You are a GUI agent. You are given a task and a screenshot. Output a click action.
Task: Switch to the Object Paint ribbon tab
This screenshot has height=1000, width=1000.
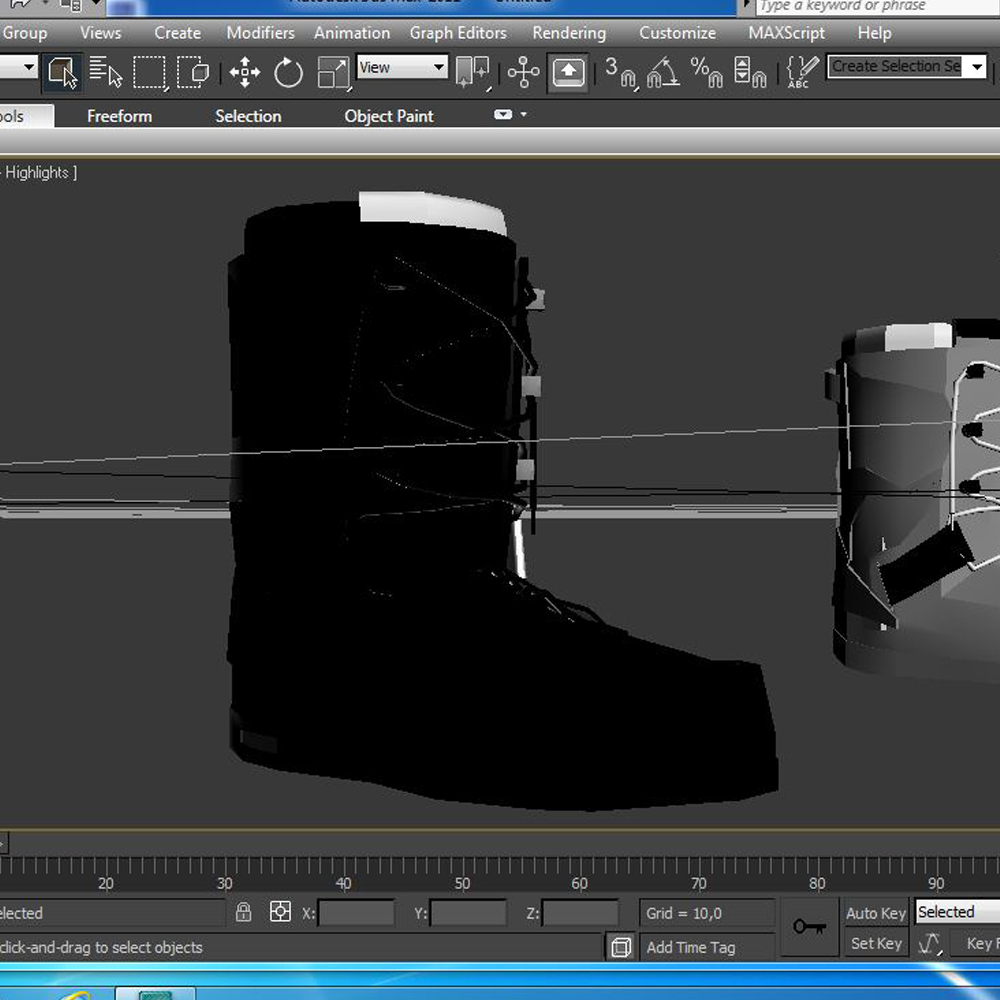pyautogui.click(x=388, y=116)
